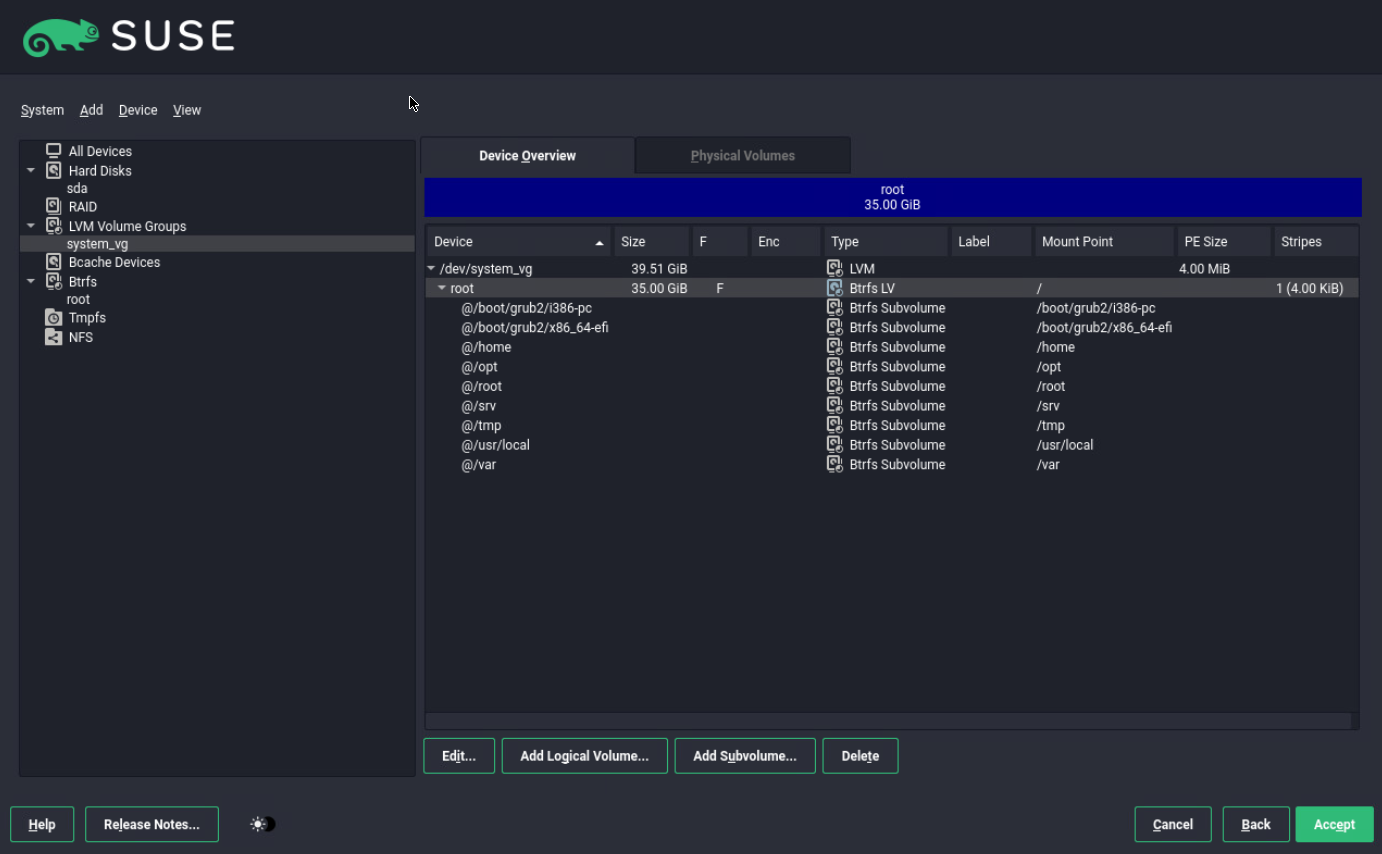Open the Device menu

coord(138,110)
